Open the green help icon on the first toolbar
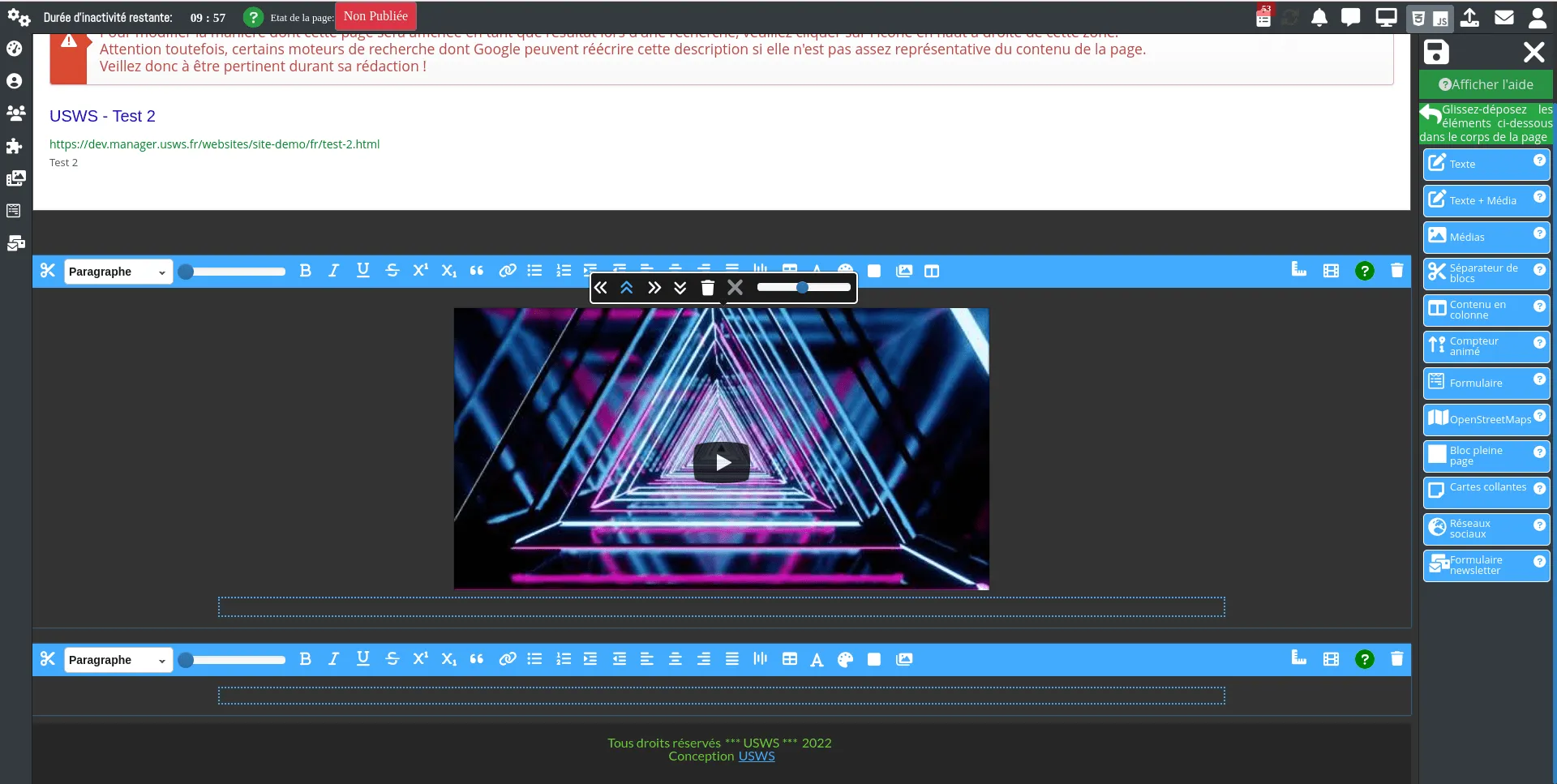The height and width of the screenshot is (784, 1557). [1365, 271]
